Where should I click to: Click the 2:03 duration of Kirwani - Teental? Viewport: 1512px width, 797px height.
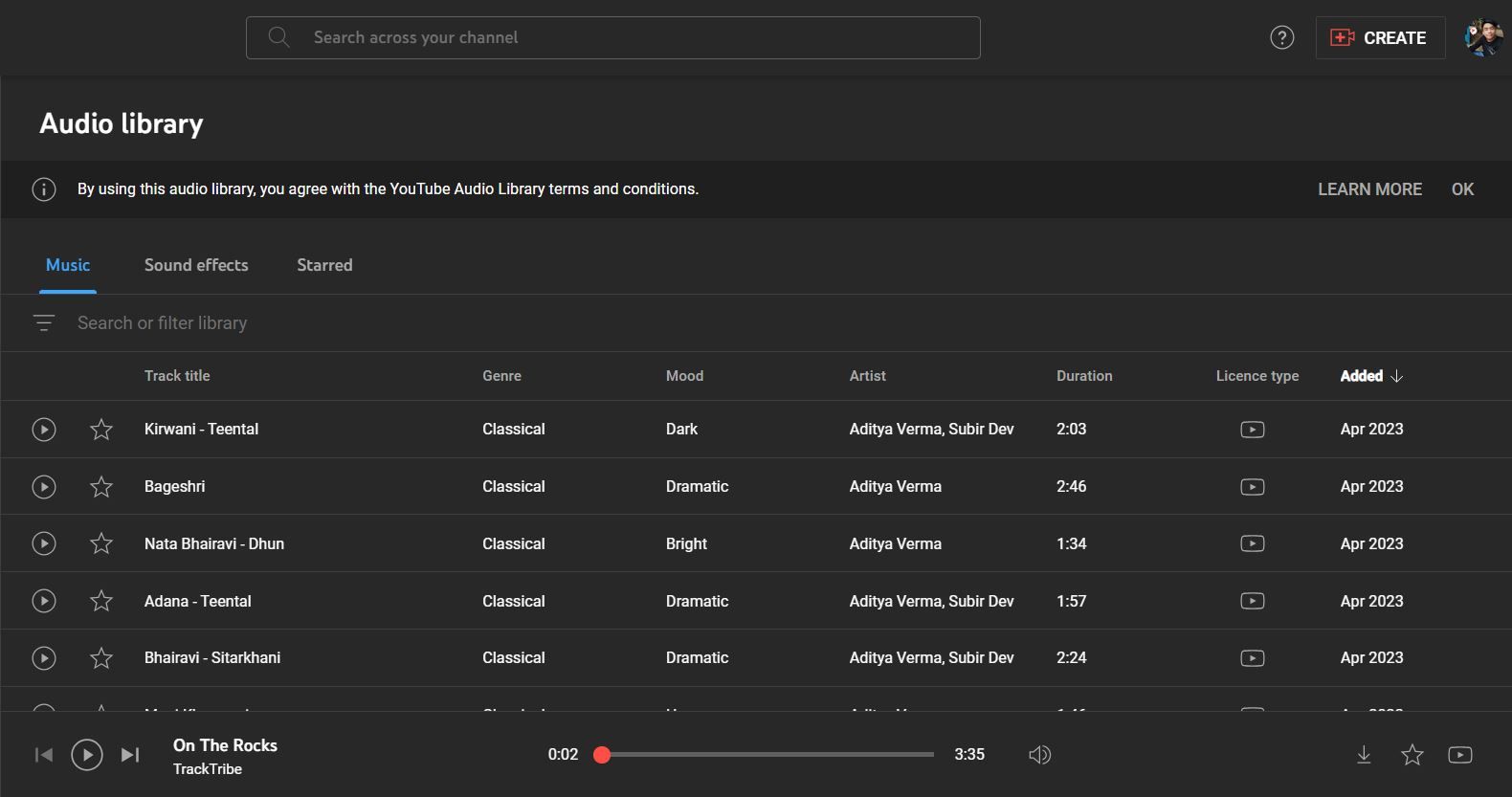(1071, 430)
